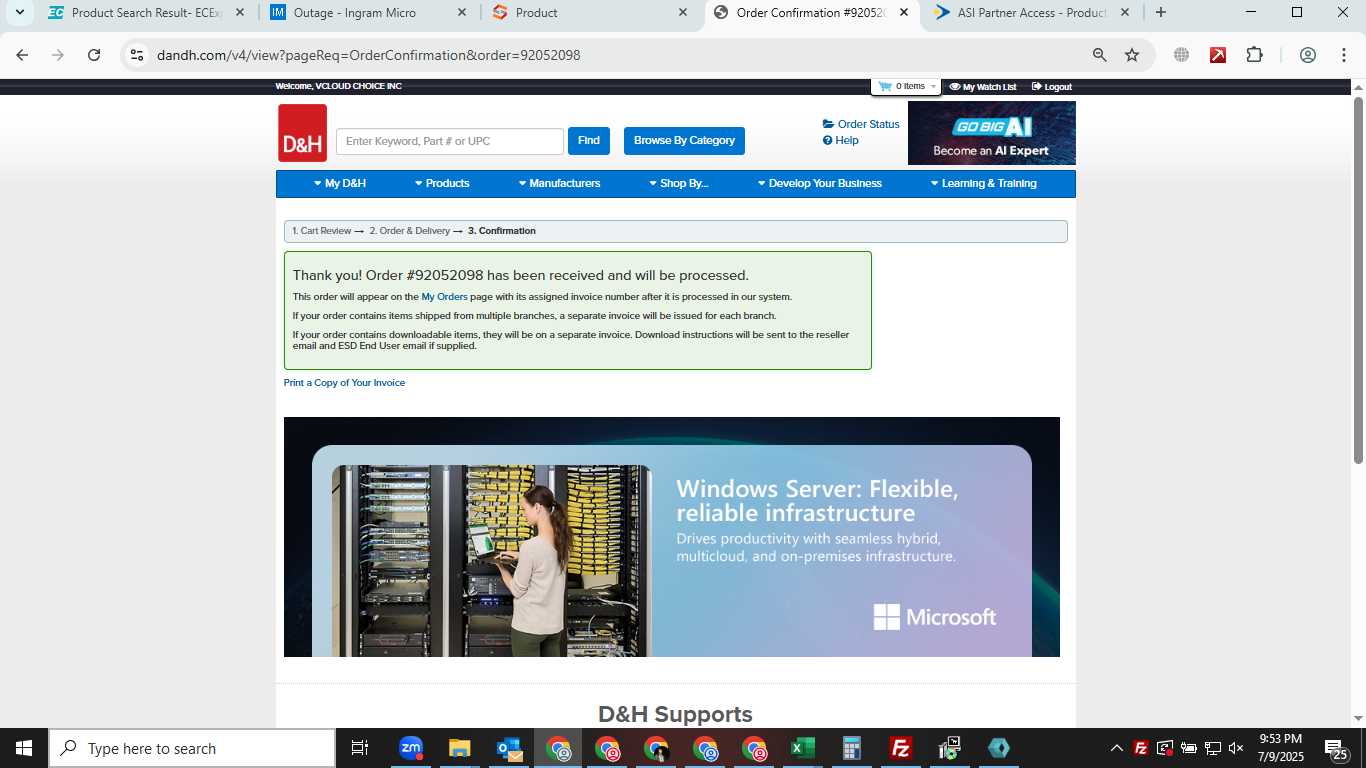Open File Explorer from the taskbar
The width and height of the screenshot is (1366, 768).
point(459,748)
